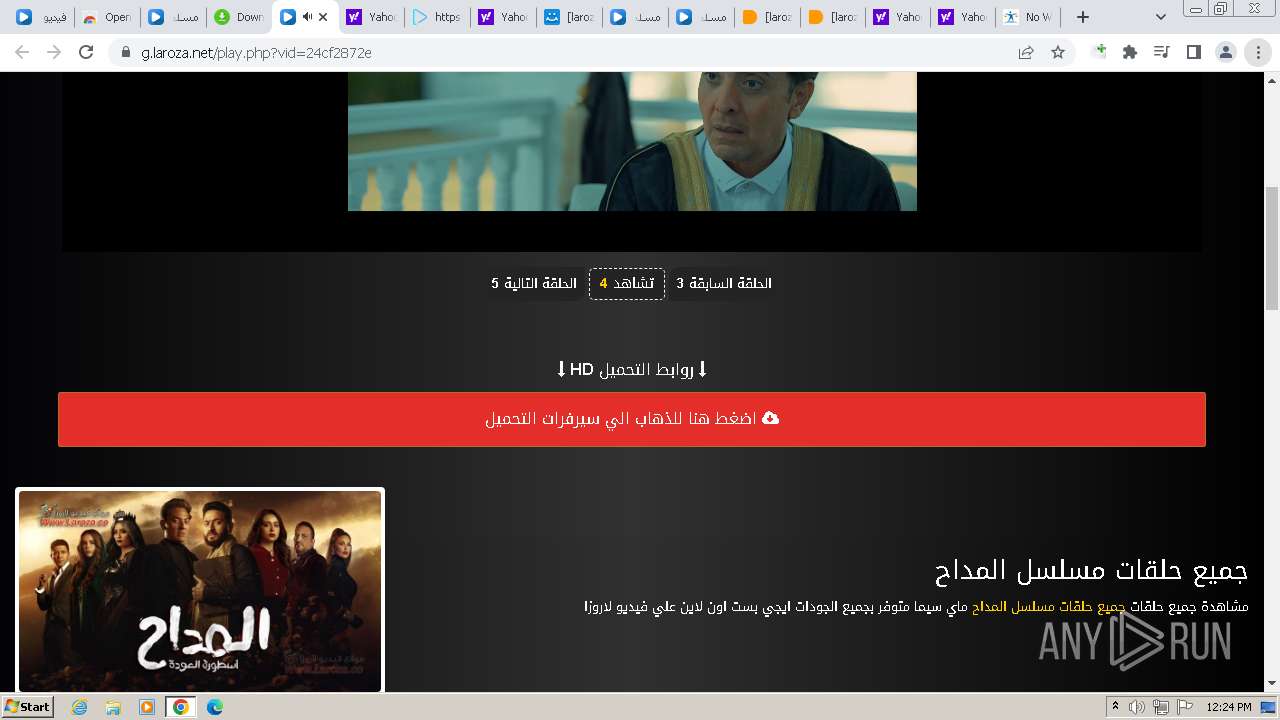Click the 12:24 PM clock
The height and width of the screenshot is (720, 1280).
coord(1229,707)
